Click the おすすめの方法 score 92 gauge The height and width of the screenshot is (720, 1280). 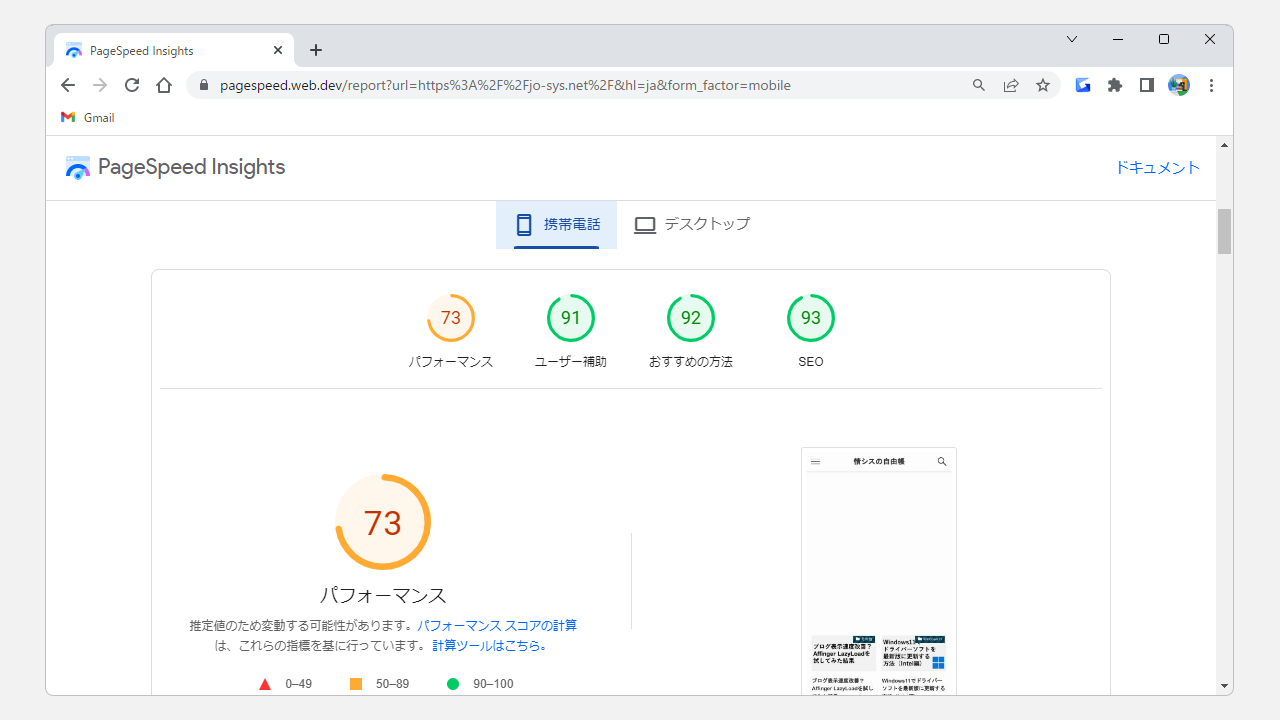point(690,319)
